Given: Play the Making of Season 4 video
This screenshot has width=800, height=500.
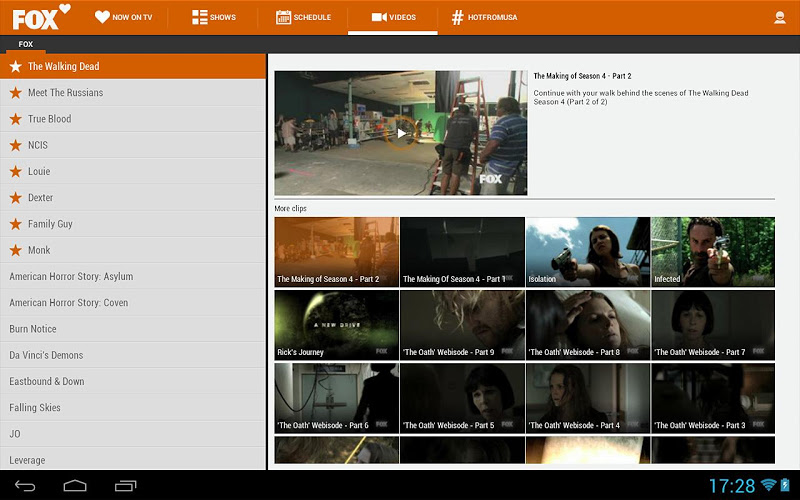Looking at the screenshot, I should pos(401,133).
